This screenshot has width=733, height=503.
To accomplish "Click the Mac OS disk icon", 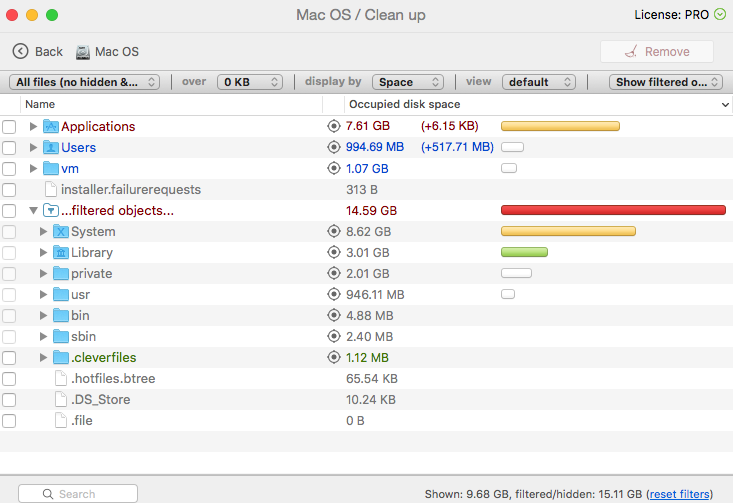I will click(x=83, y=52).
